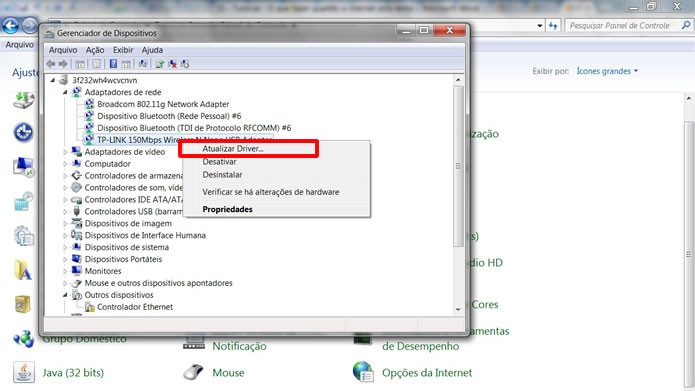The image size is (695, 391).
Task: Open the Opções da Internet link
Action: click(x=427, y=372)
